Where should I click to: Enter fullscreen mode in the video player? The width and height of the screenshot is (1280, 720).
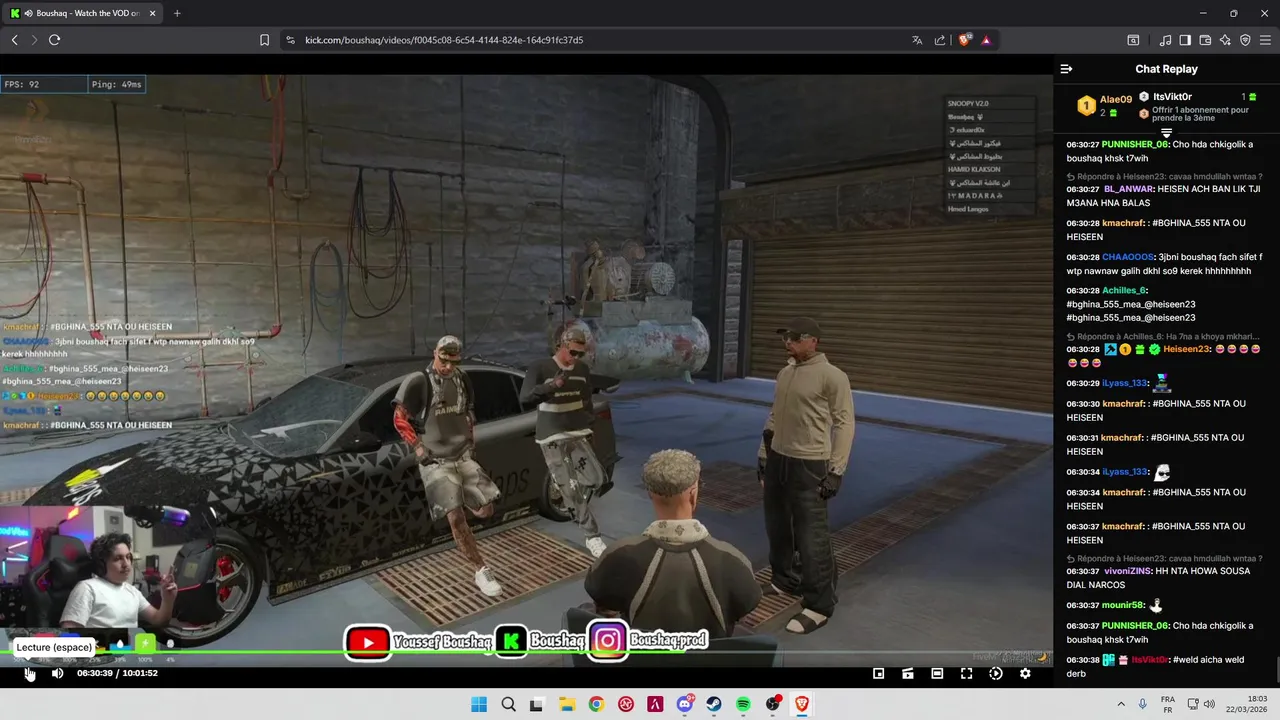[966, 673]
